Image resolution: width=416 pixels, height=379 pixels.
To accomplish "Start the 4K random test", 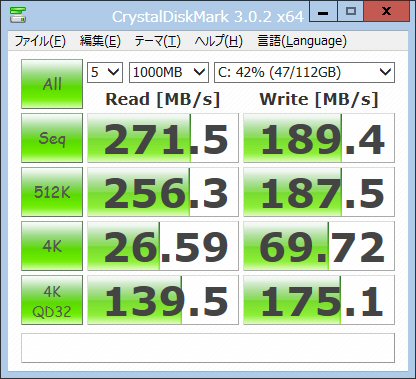I will 52,246.
